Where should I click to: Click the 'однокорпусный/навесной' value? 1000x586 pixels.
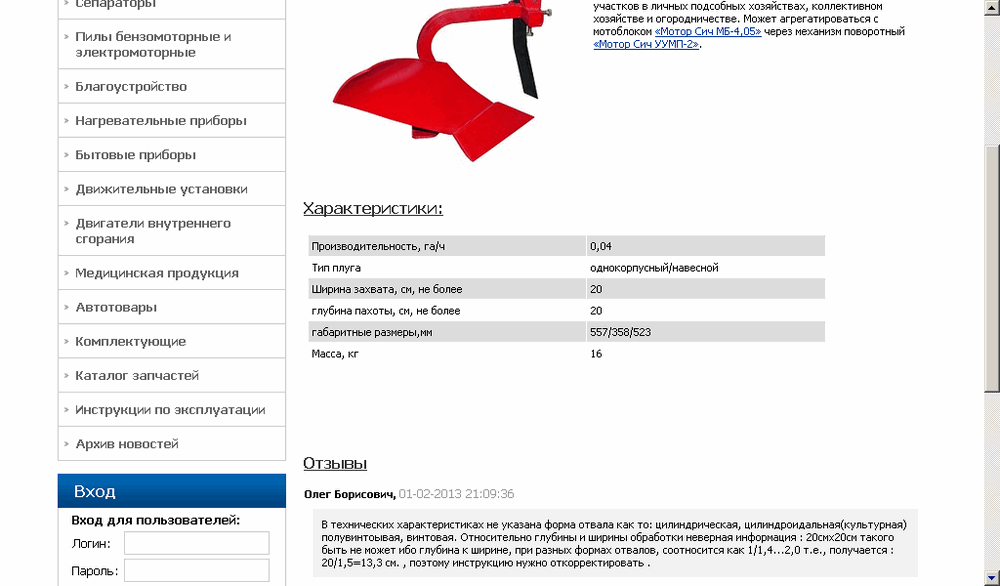tap(654, 268)
